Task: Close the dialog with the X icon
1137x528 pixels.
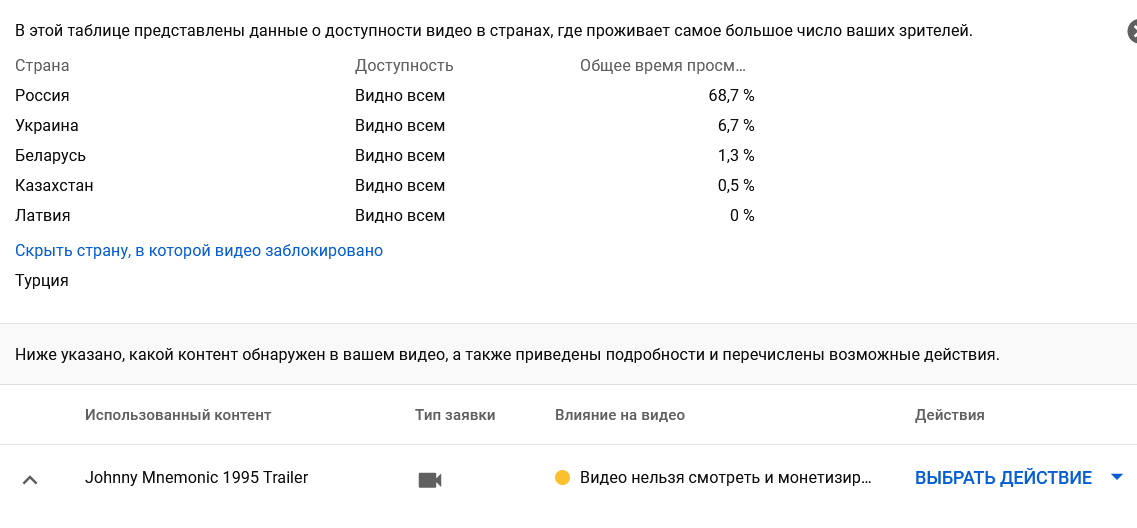Action: click(x=1132, y=32)
